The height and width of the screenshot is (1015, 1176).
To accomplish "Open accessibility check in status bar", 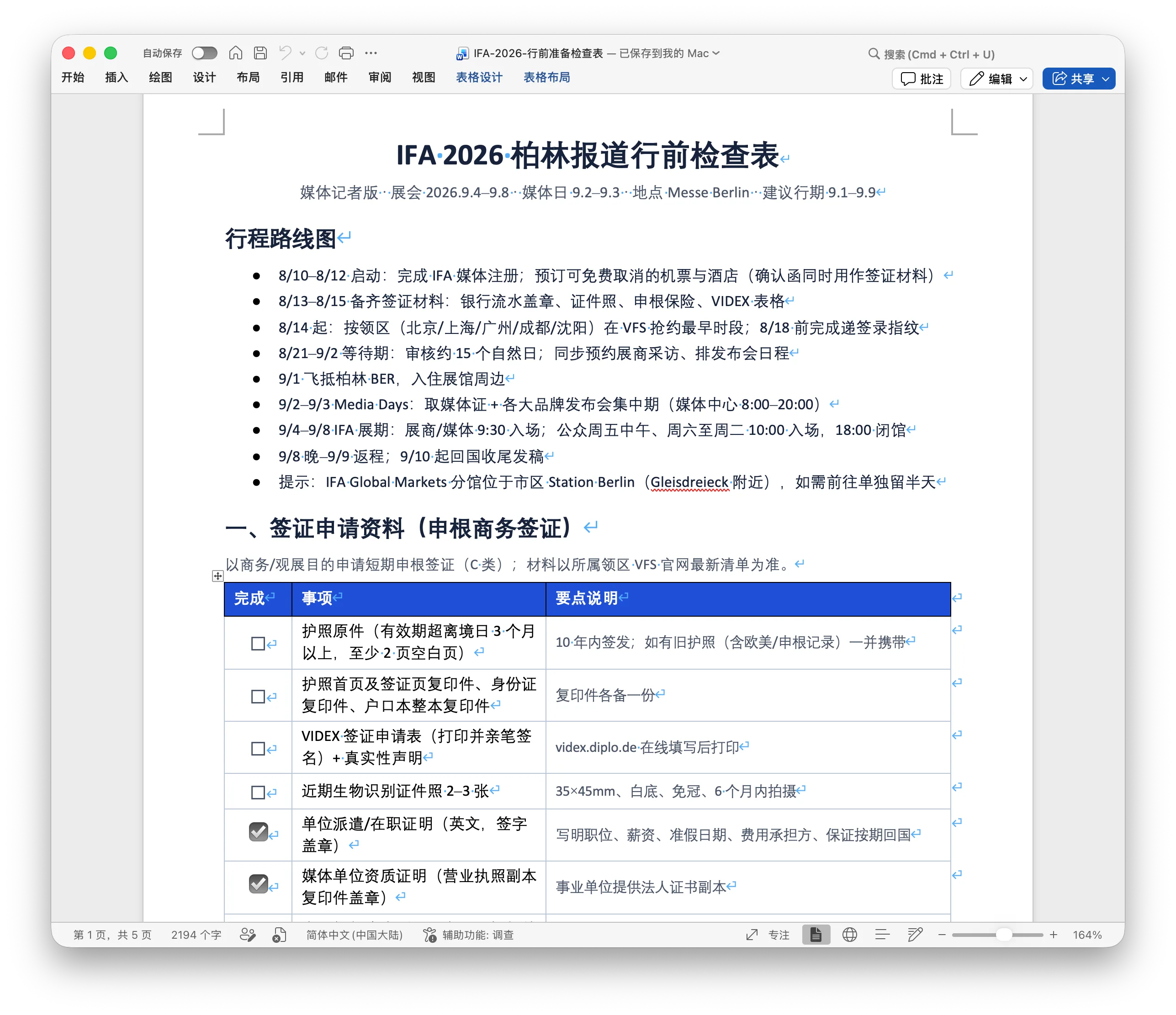I will [468, 935].
